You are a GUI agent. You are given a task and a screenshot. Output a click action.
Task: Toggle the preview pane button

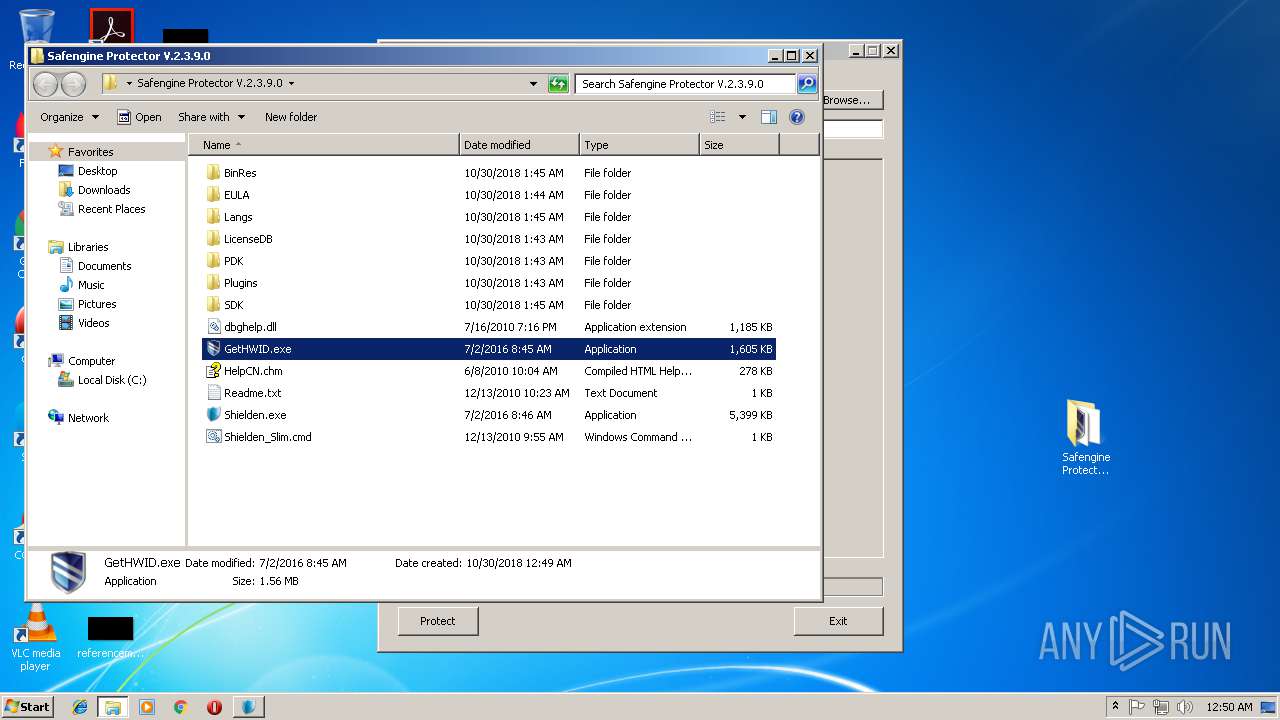(768, 117)
